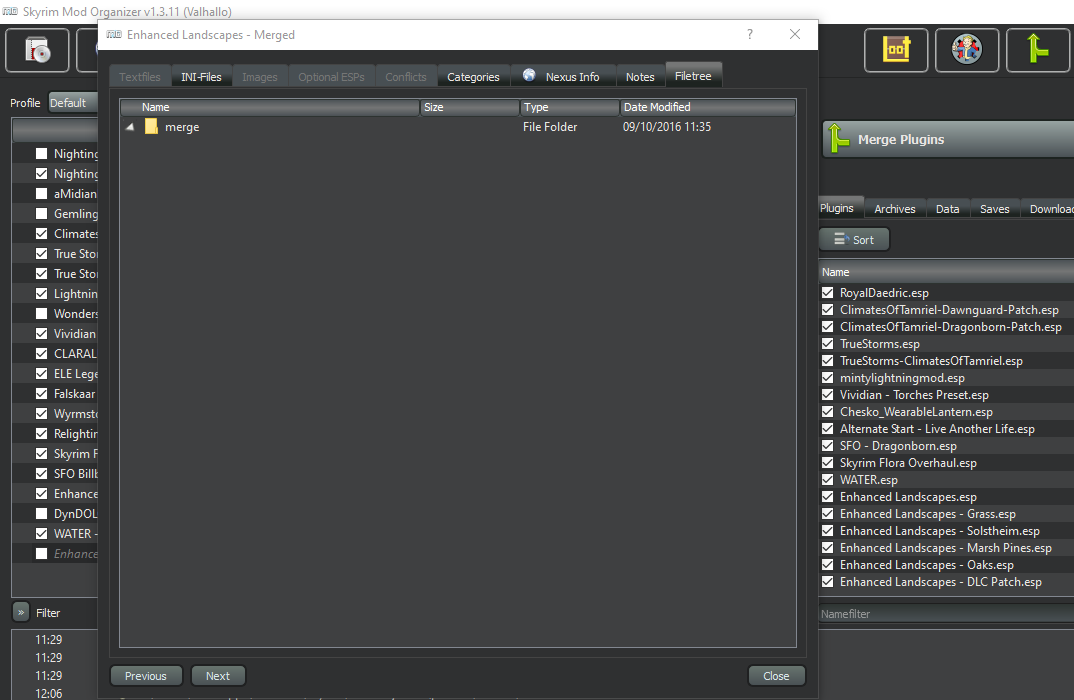This screenshot has height=700, width=1074.
Task: Uncheck Alternate Start - Live Another Life.esp
Action: tap(827, 429)
